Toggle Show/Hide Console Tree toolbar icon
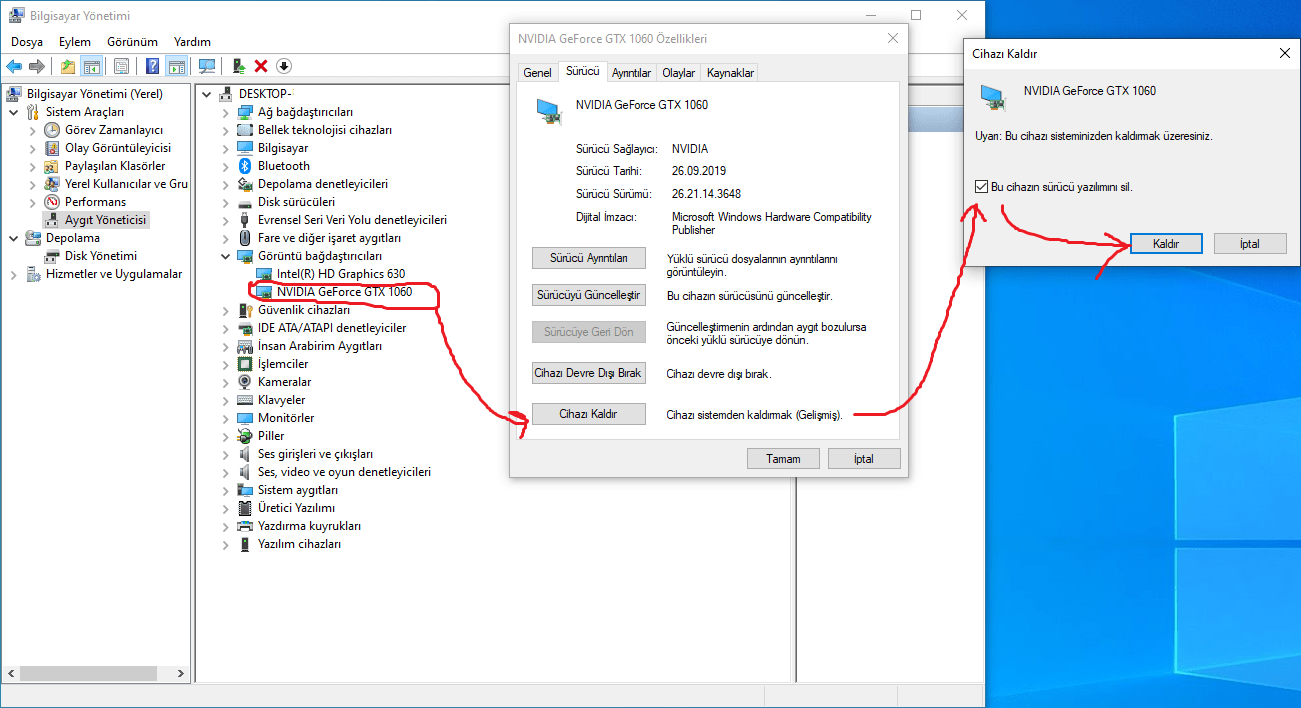This screenshot has width=1301, height=708. (x=91, y=66)
